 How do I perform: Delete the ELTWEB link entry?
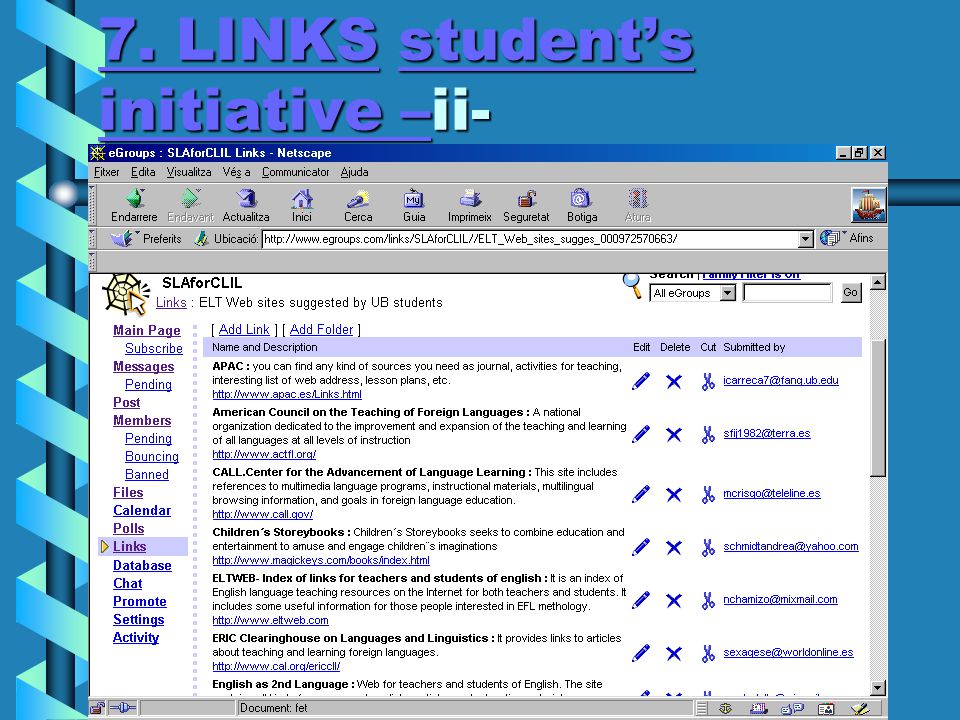(673, 601)
